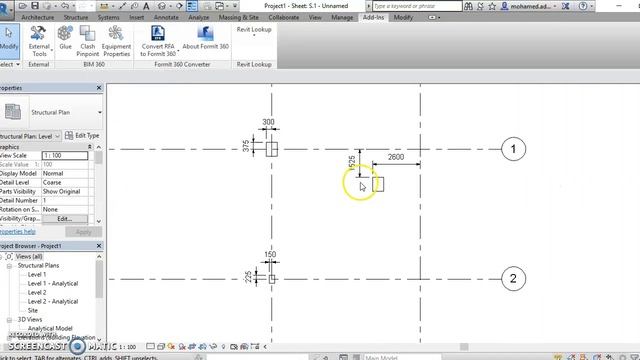Click the Undo arrow icon
The height and width of the screenshot is (360, 640).
point(65,6)
